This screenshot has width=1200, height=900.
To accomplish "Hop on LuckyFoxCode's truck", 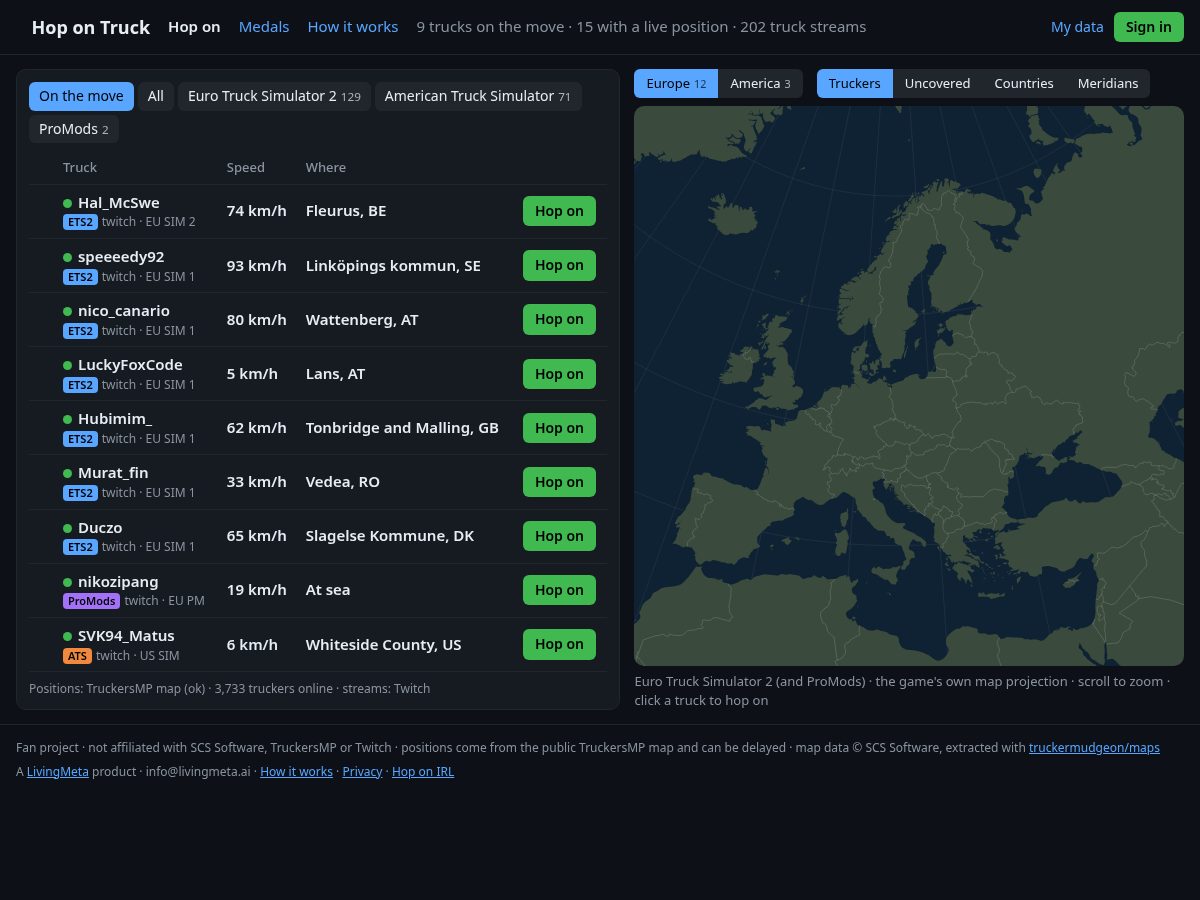I will tap(559, 374).
